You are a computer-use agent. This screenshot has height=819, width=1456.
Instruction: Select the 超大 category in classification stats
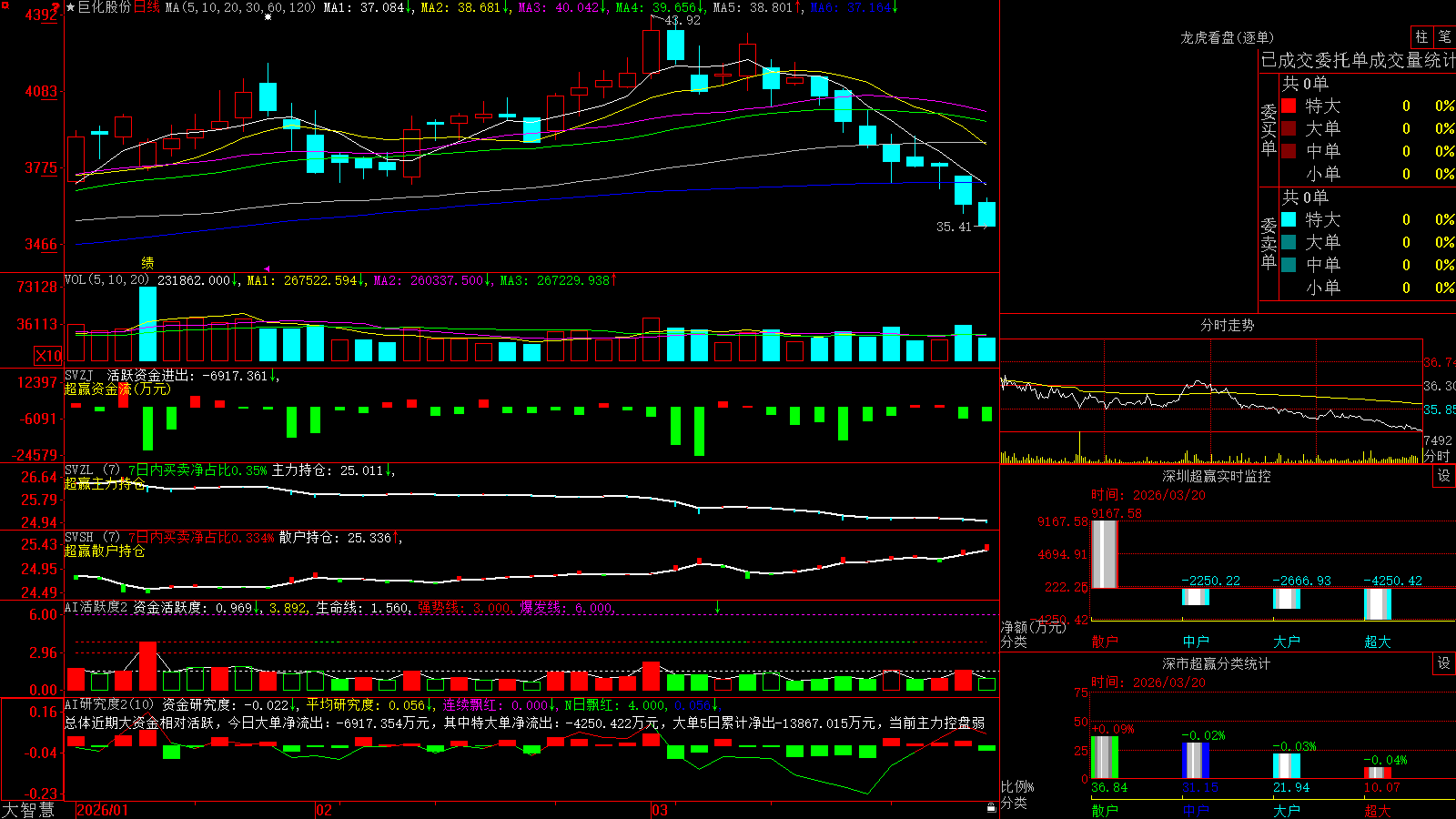coord(1378,811)
